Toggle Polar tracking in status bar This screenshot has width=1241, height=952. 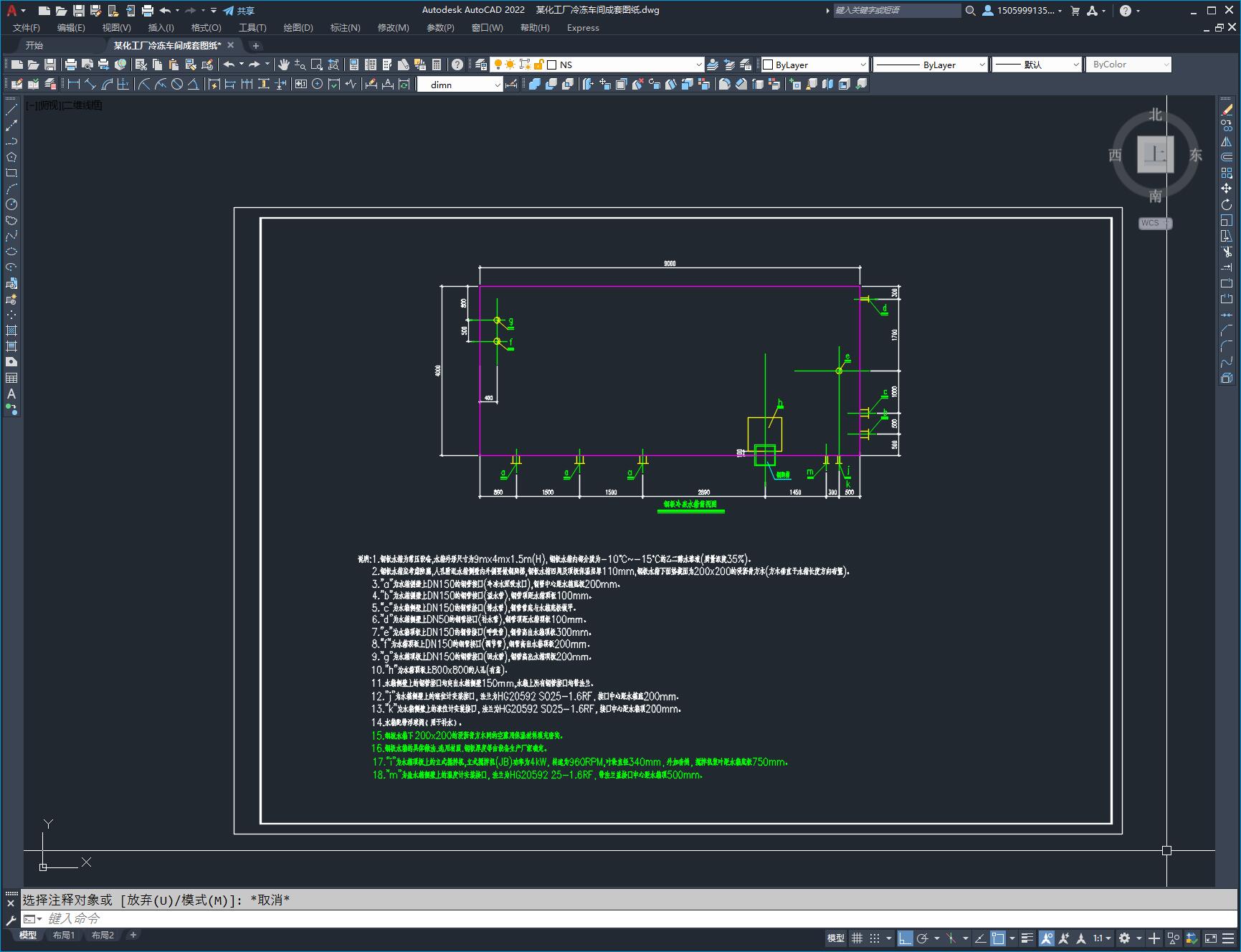click(x=923, y=938)
